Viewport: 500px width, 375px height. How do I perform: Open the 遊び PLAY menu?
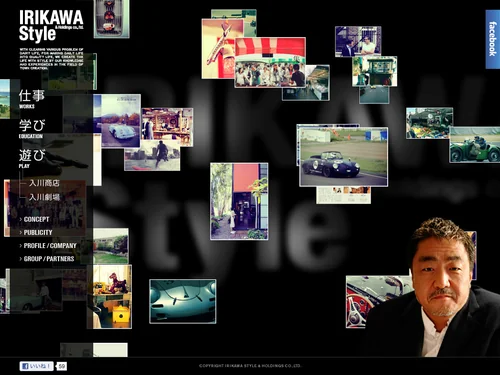coord(32,158)
